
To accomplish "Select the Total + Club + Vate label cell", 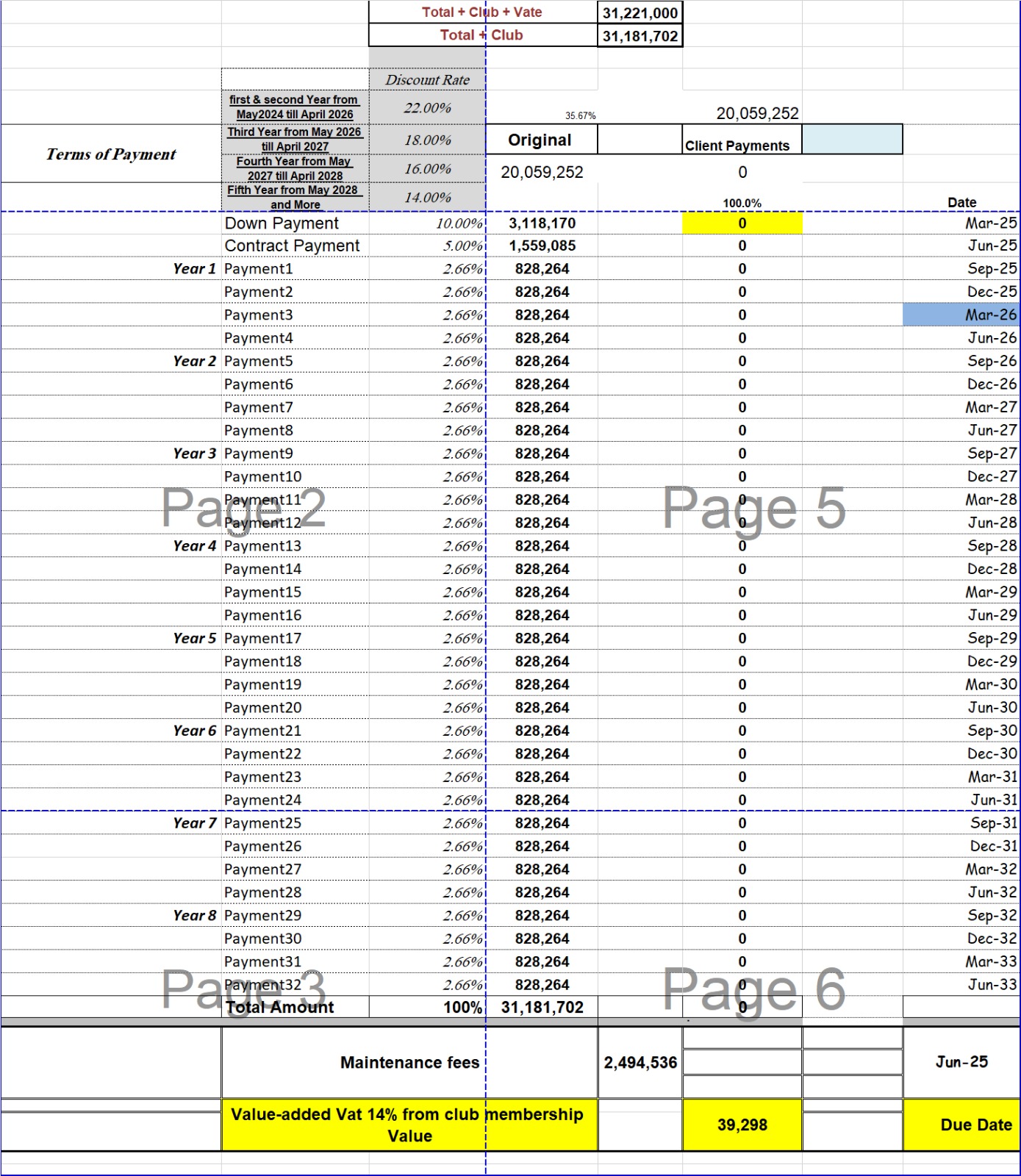I will [x=482, y=12].
